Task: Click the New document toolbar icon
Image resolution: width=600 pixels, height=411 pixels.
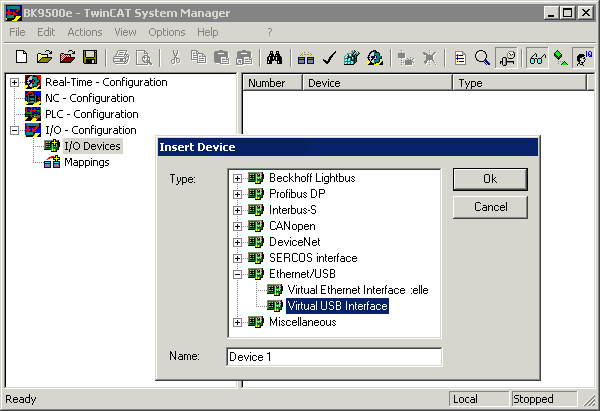Action: [21, 58]
